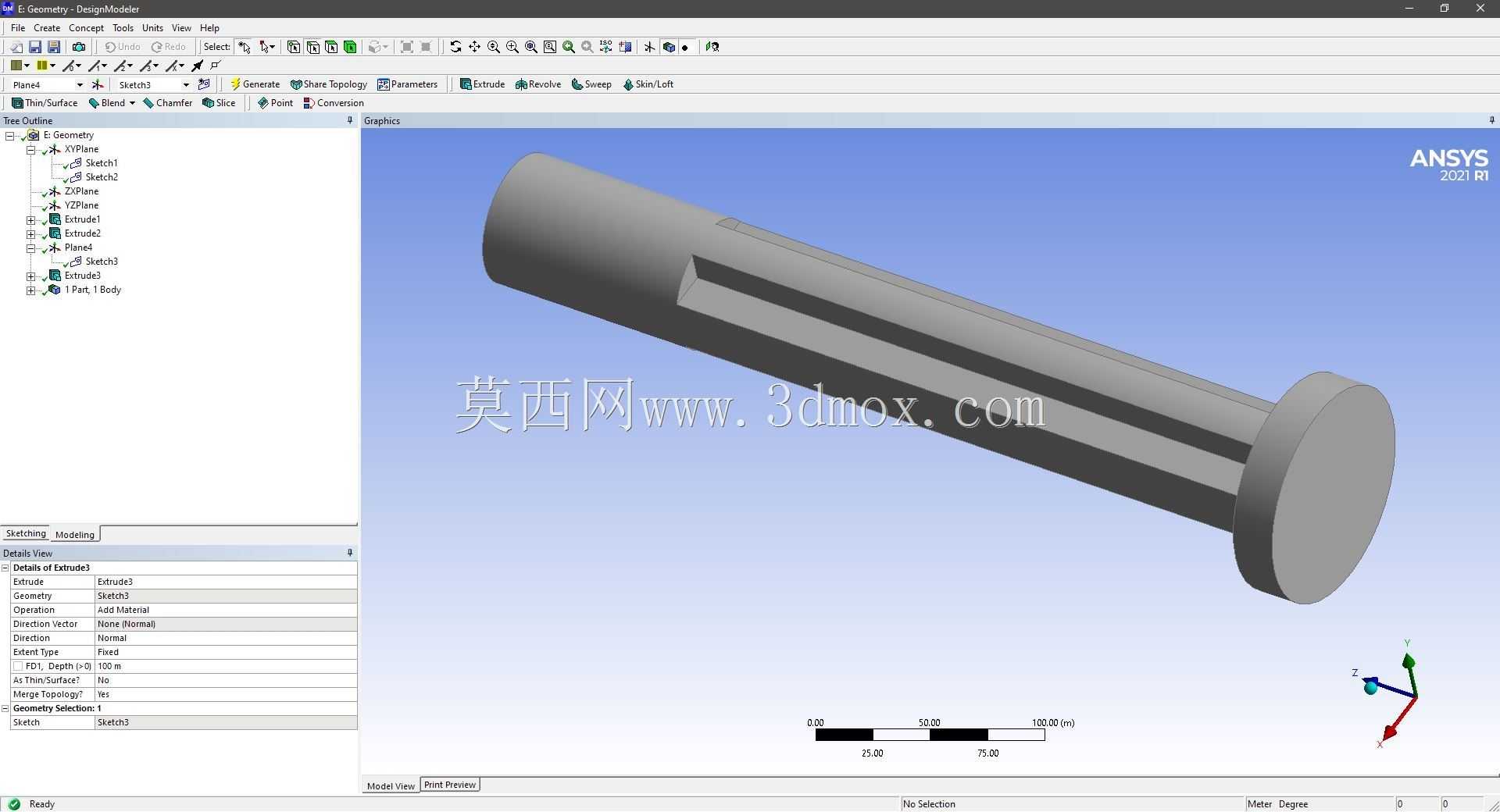Click the New Selection arrow tool

(245, 47)
